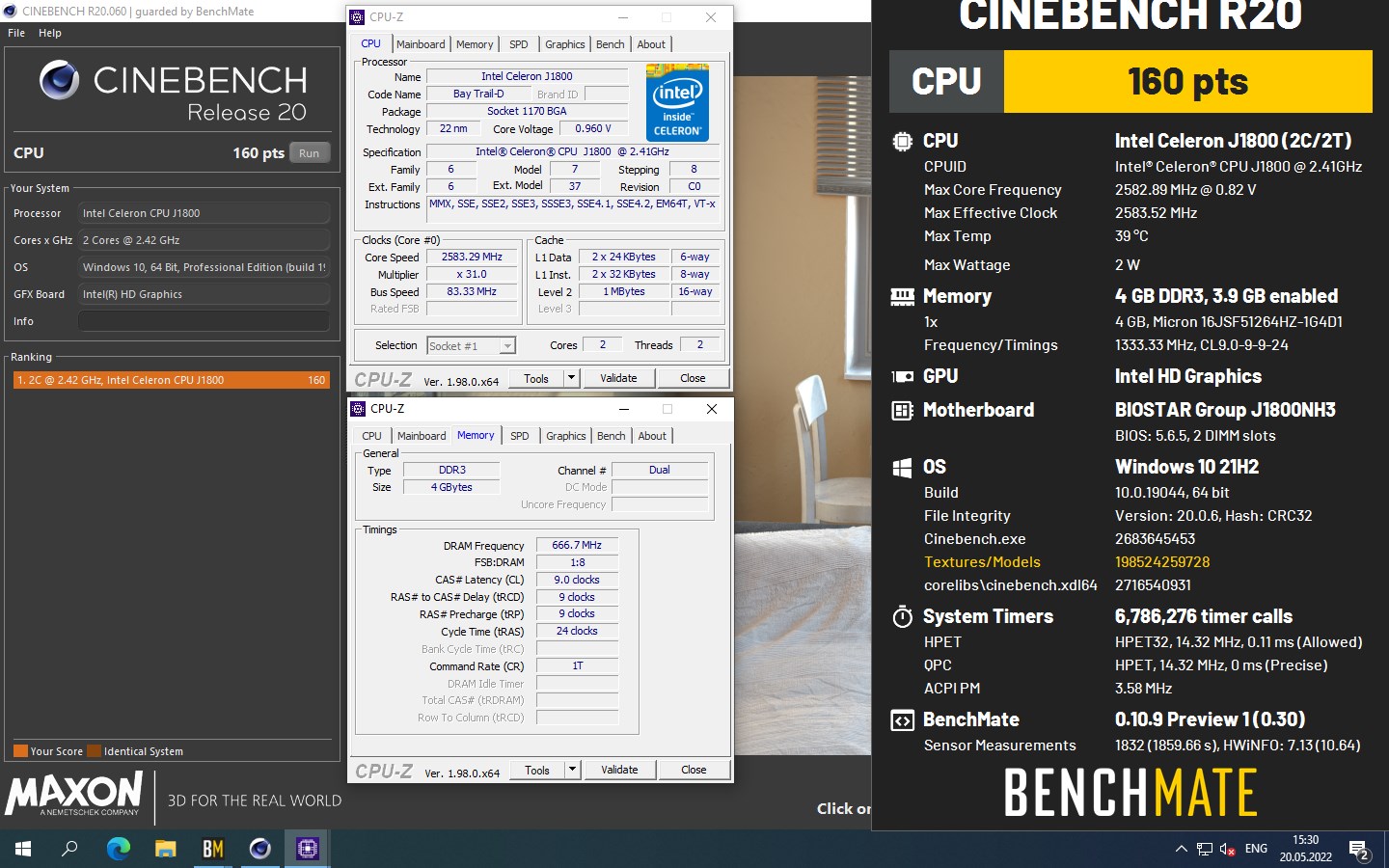
Task: Open Cinebench Help menu
Action: 50,33
